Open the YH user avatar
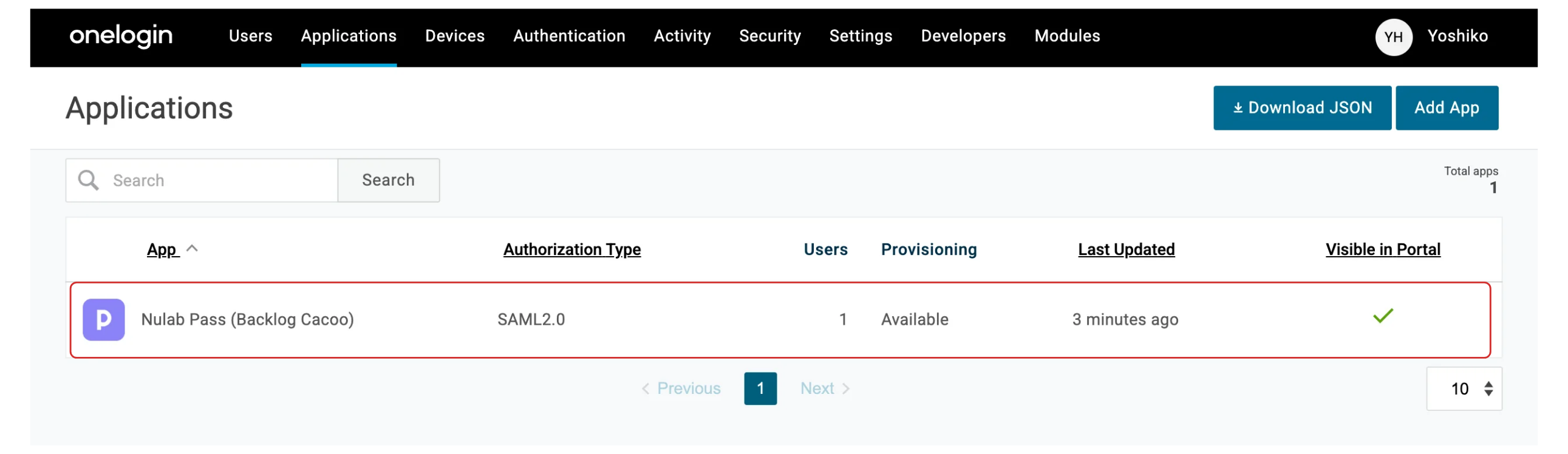The image size is (1568, 454). point(1392,37)
